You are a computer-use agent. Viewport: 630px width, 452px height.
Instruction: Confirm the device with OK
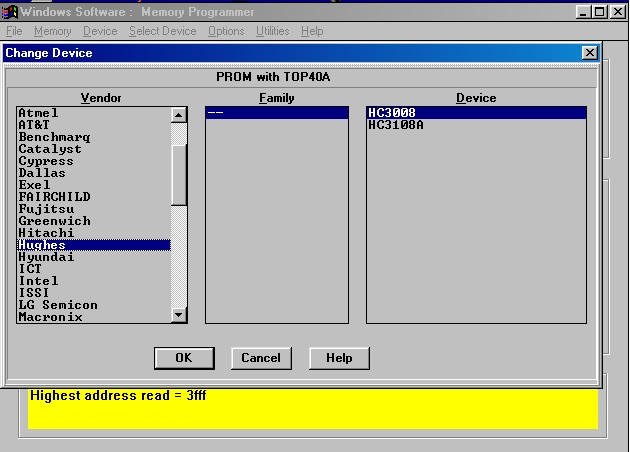pos(184,358)
